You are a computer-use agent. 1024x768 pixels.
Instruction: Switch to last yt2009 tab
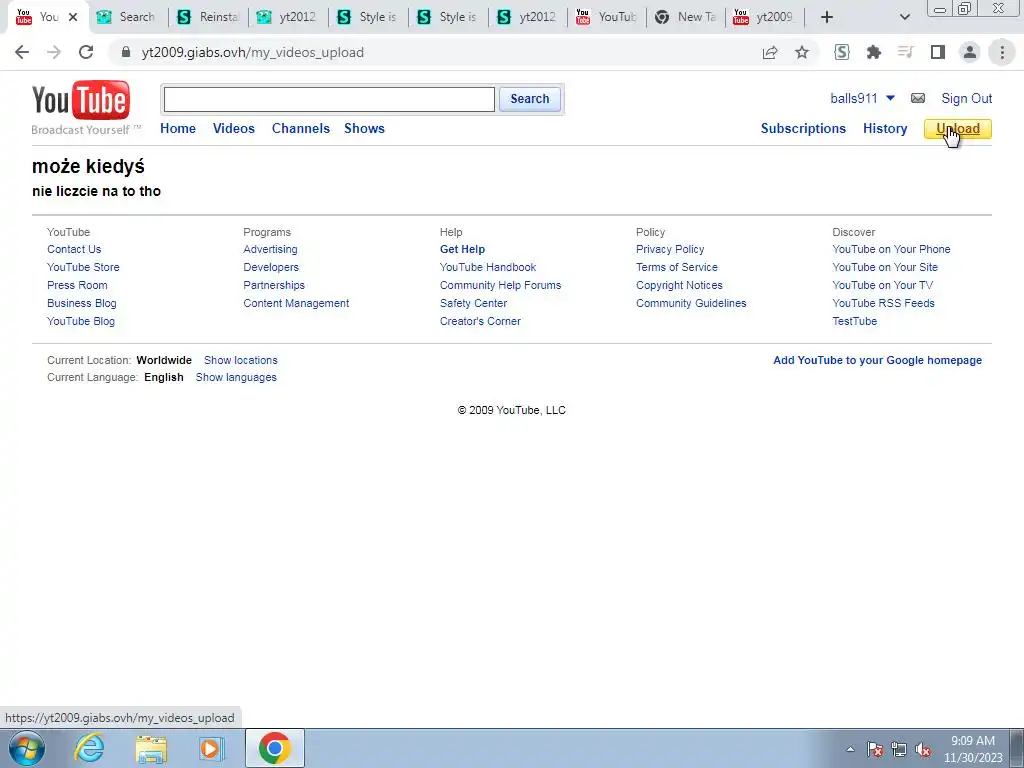[x=766, y=17]
